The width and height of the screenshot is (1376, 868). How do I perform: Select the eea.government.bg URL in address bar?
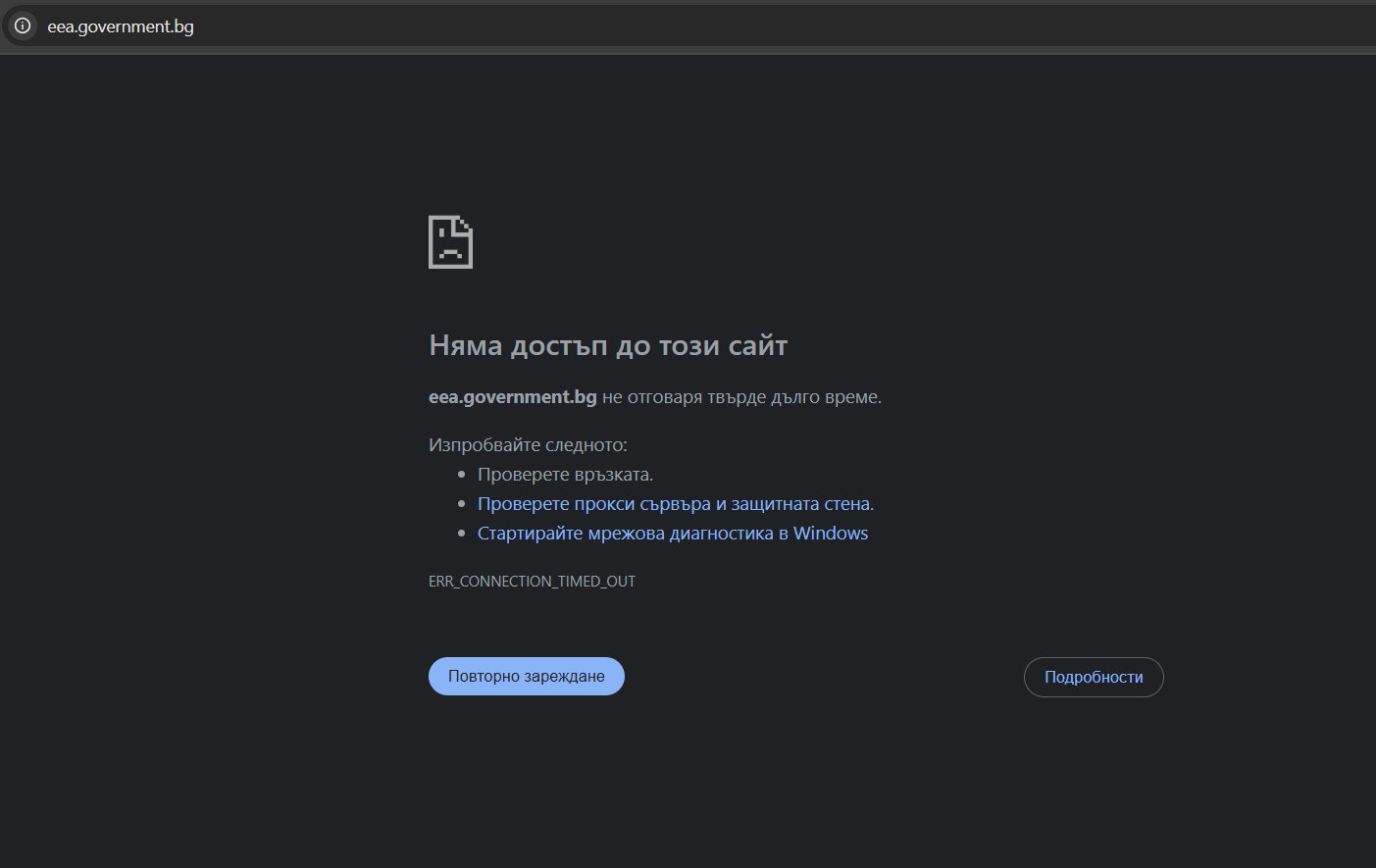pos(121,26)
